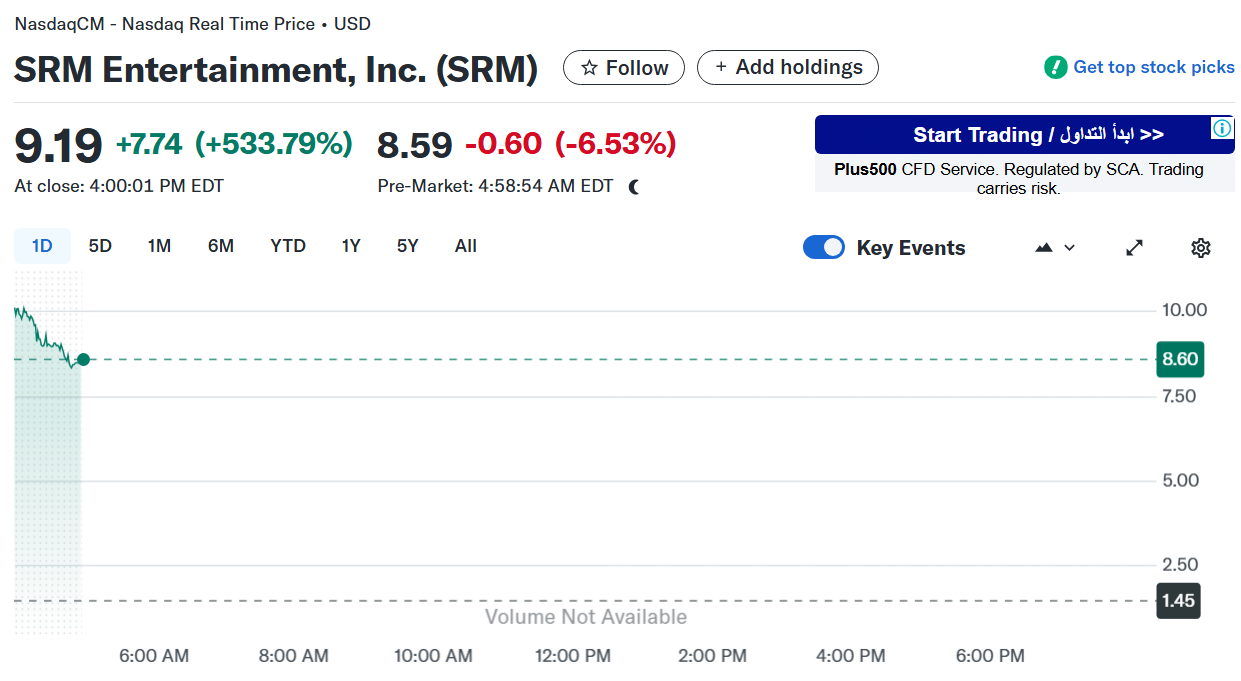Click the 4:00 PM time axis label

point(850,656)
